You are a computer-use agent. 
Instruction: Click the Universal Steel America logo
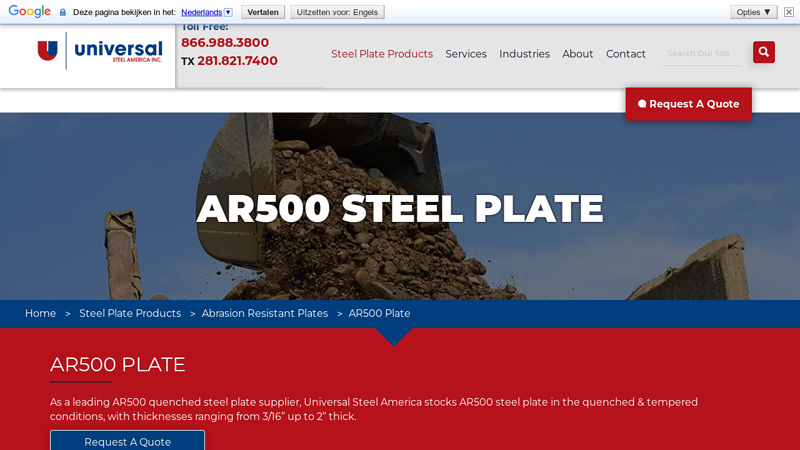100,51
